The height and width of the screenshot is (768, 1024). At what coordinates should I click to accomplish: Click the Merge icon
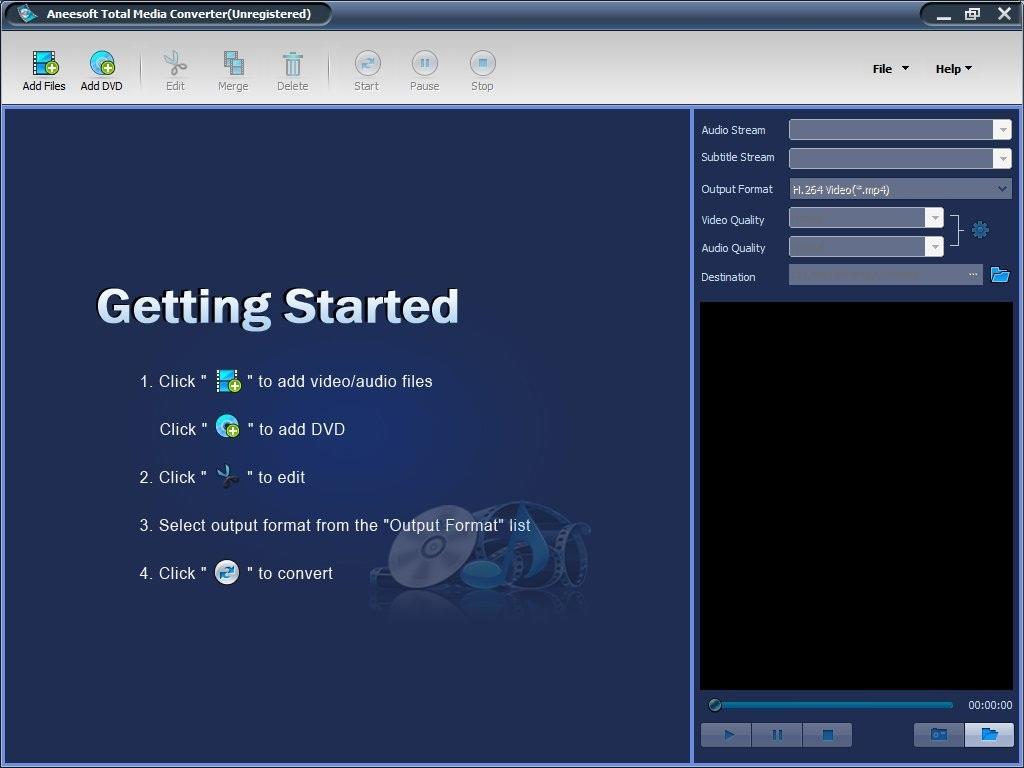point(233,65)
